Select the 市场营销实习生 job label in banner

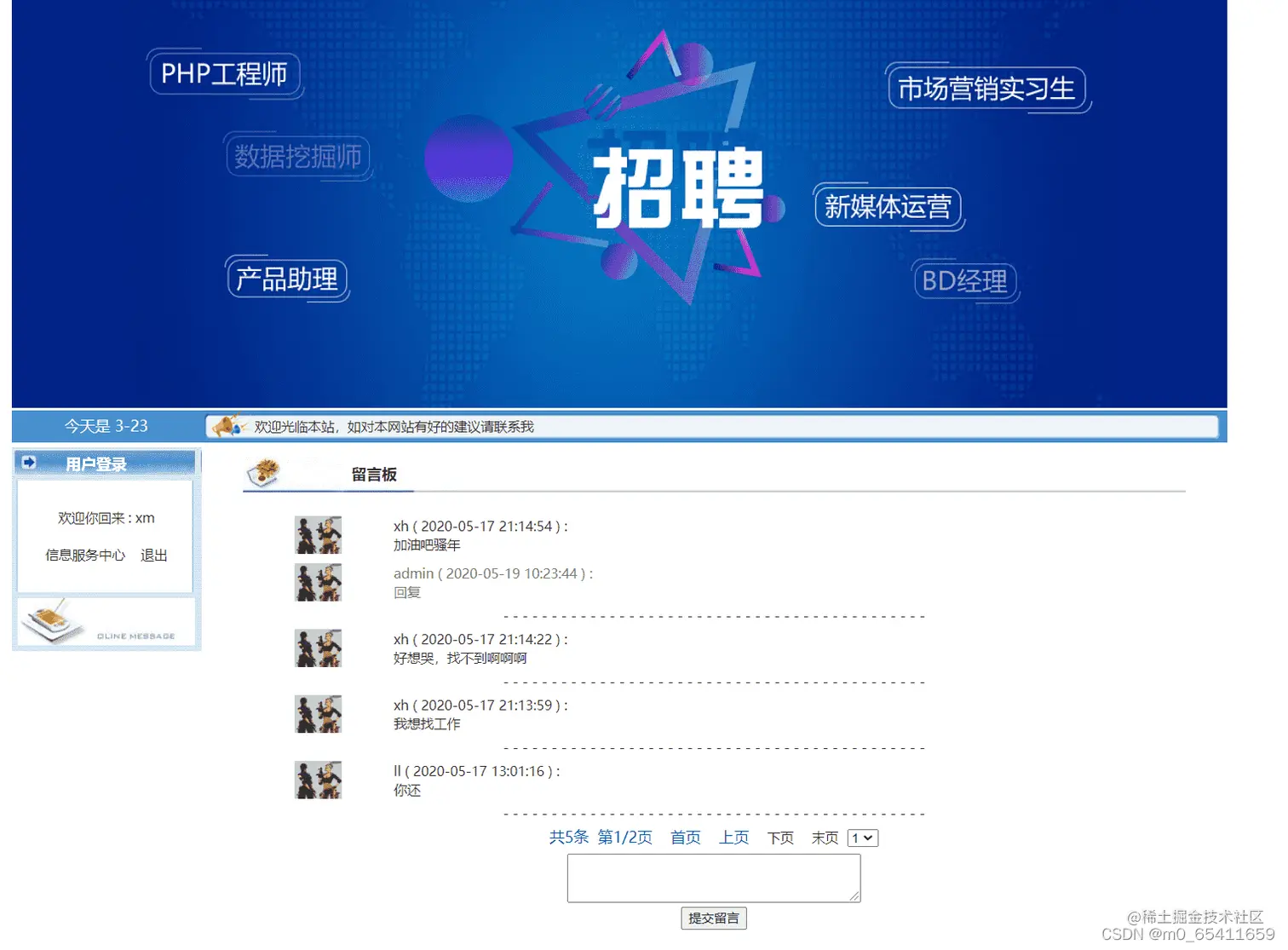(x=988, y=88)
